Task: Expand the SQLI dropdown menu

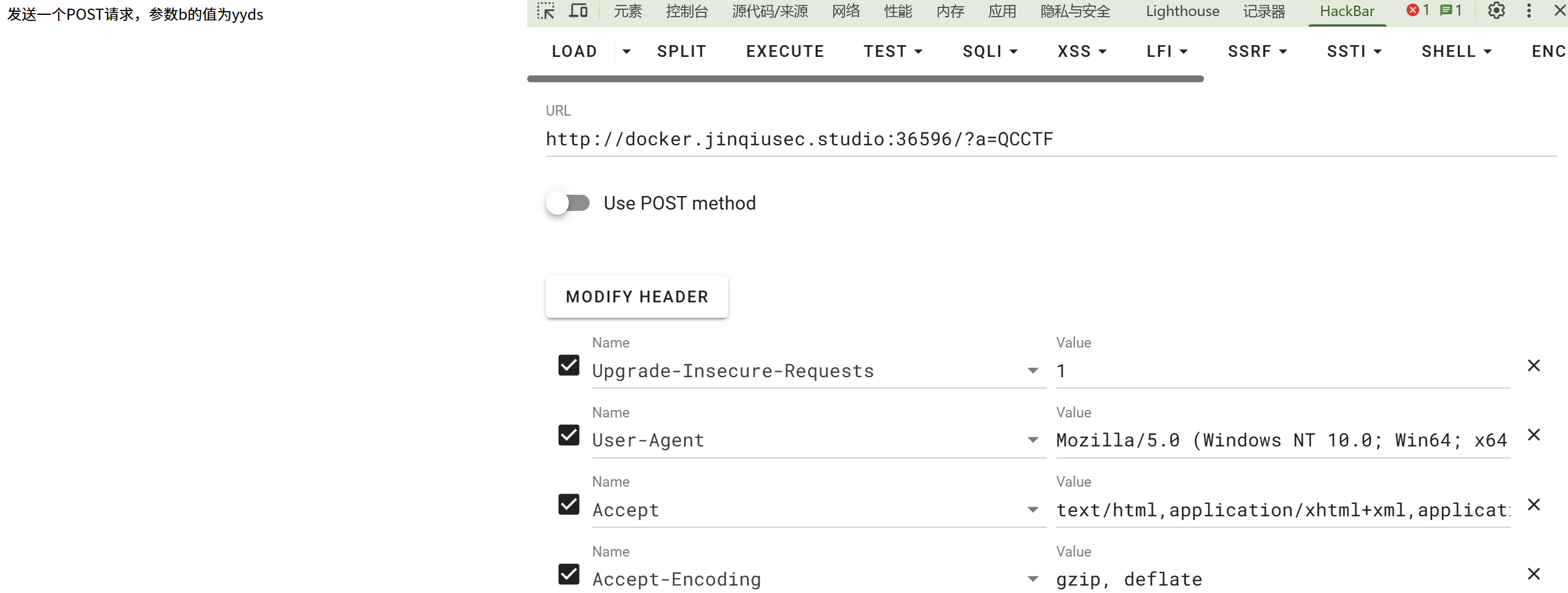Action: coord(990,51)
